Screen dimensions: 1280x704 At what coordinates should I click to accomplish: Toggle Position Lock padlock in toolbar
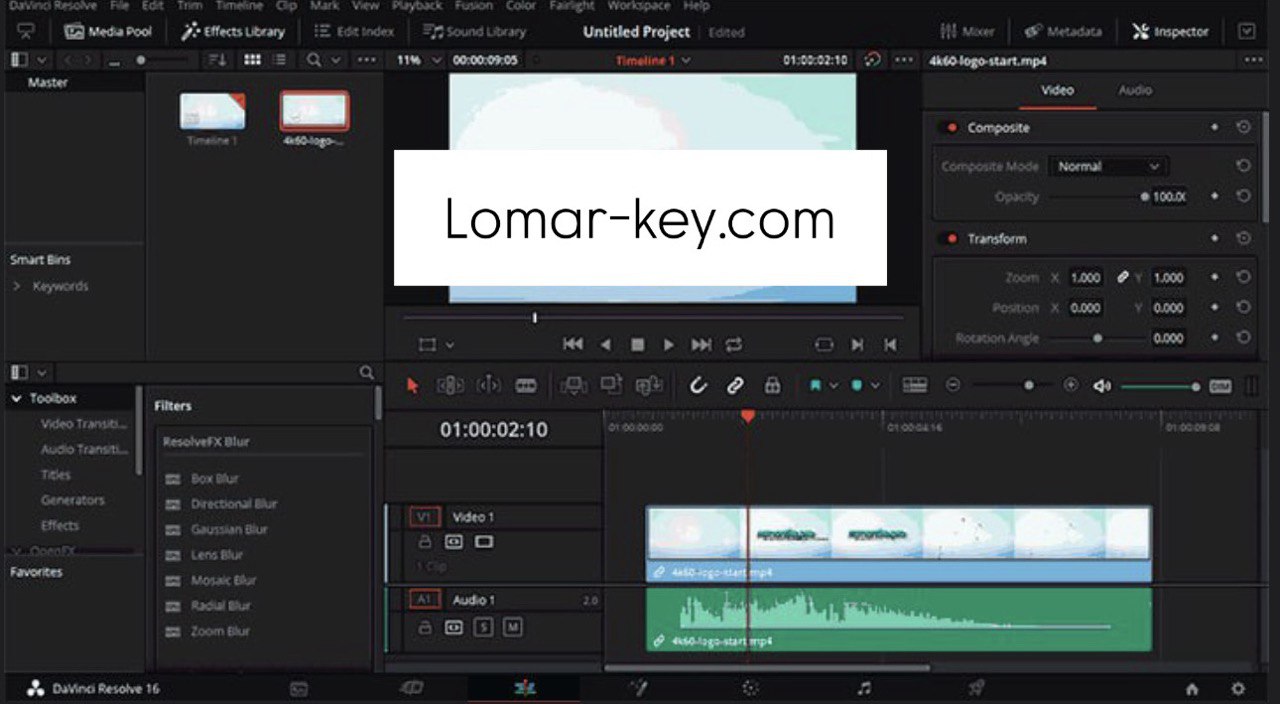pos(771,385)
